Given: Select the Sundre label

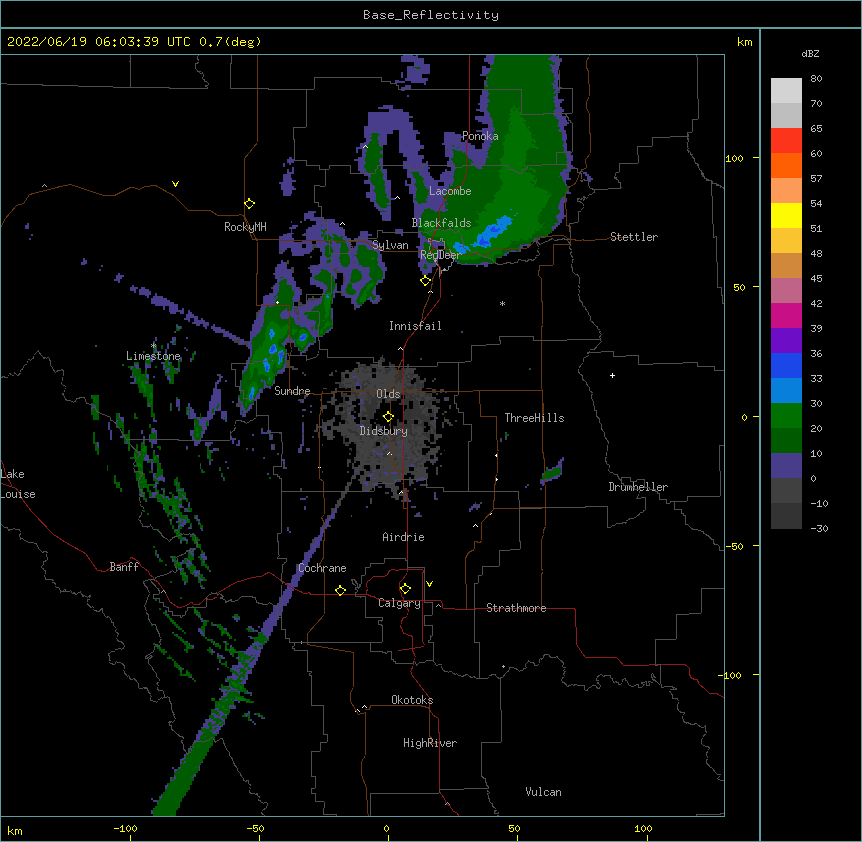Looking at the screenshot, I should (292, 391).
